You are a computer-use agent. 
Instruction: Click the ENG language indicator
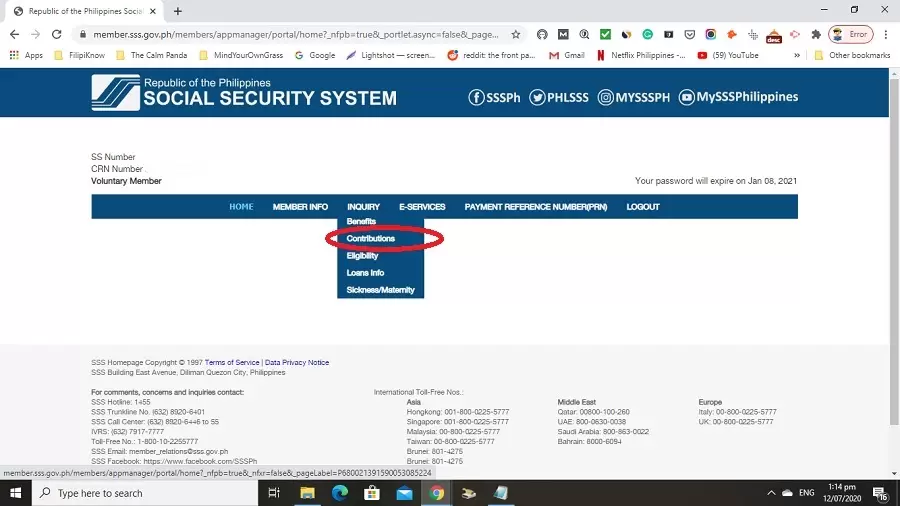(806, 493)
